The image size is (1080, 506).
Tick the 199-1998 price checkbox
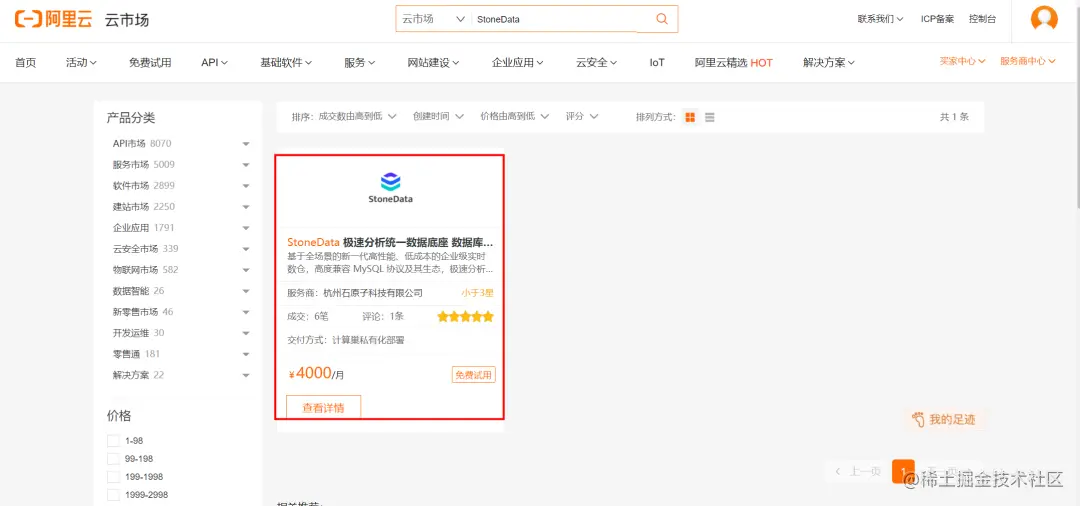point(113,476)
